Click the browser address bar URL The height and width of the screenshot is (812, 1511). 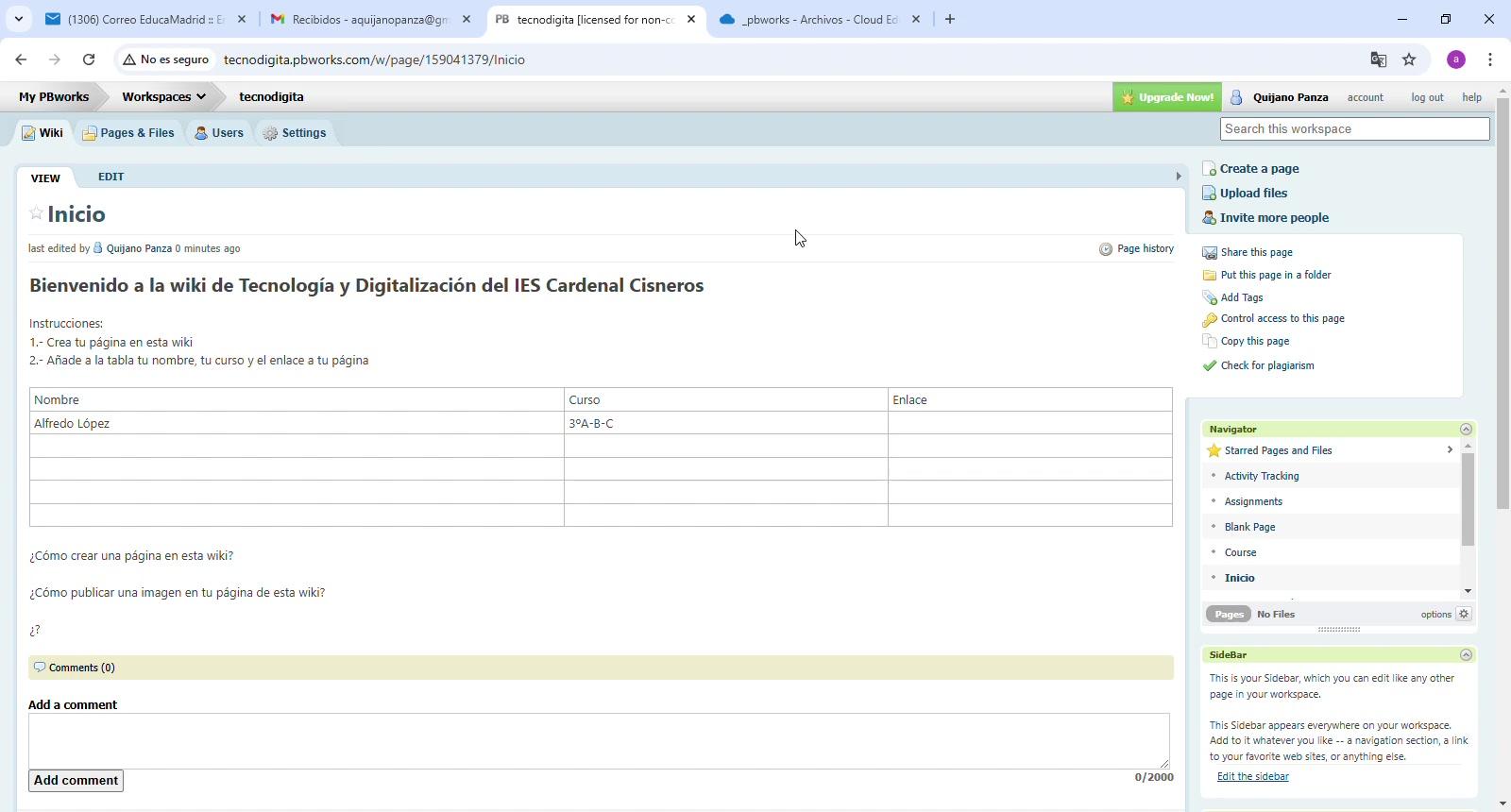coord(374,59)
